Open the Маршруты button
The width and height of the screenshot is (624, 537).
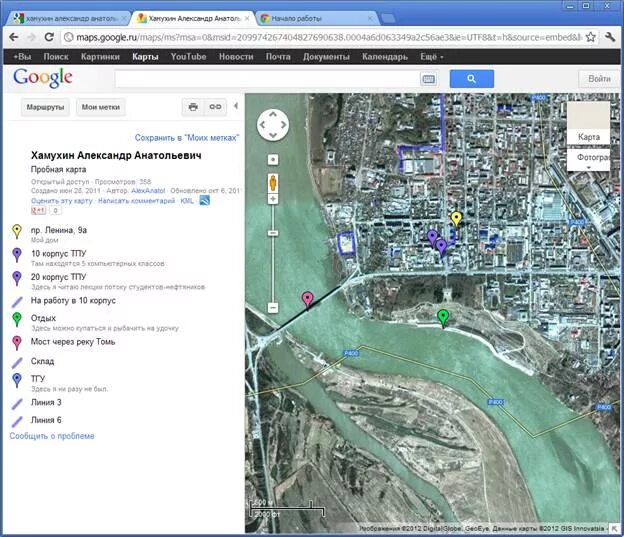(x=45, y=107)
